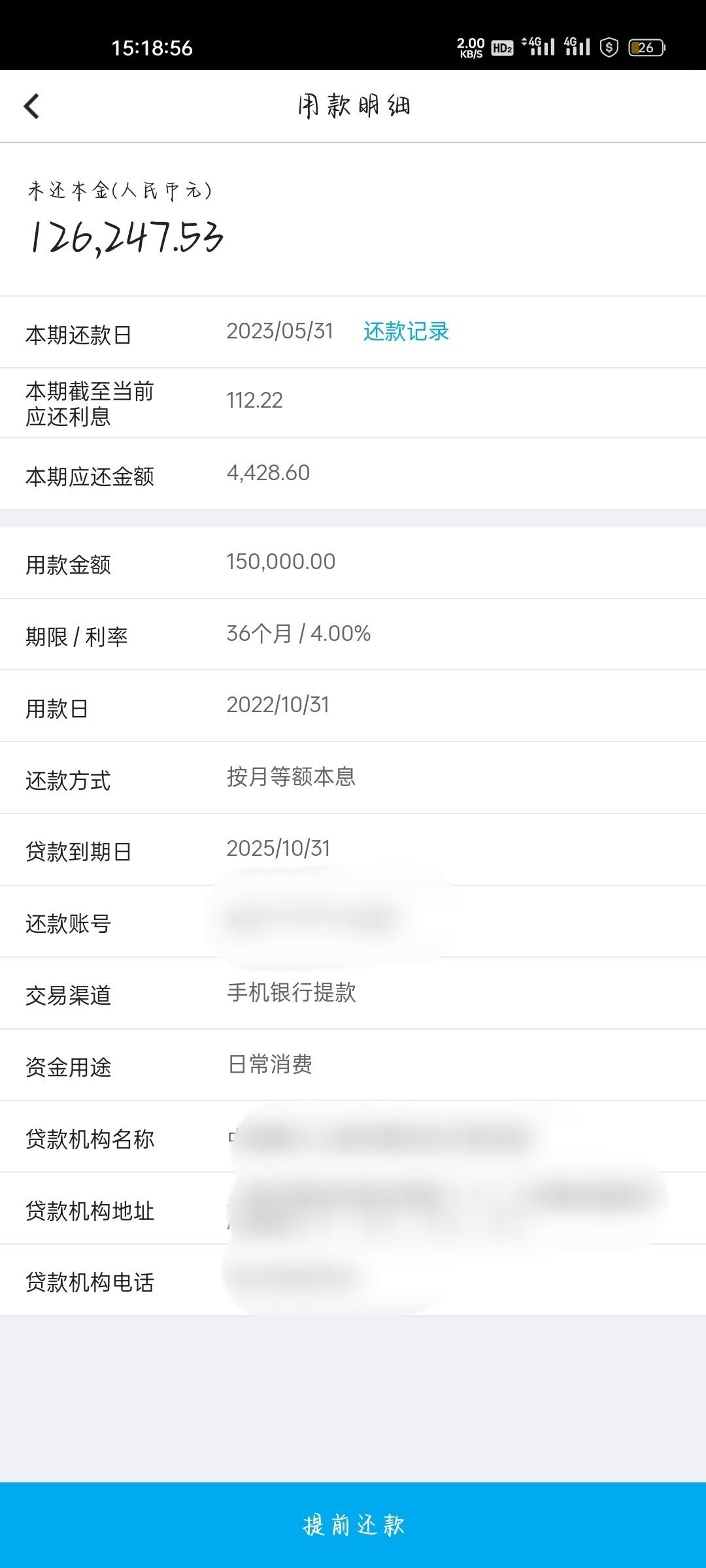Tap the shield security status icon
Screen dimensions: 706x1568
coord(609,47)
